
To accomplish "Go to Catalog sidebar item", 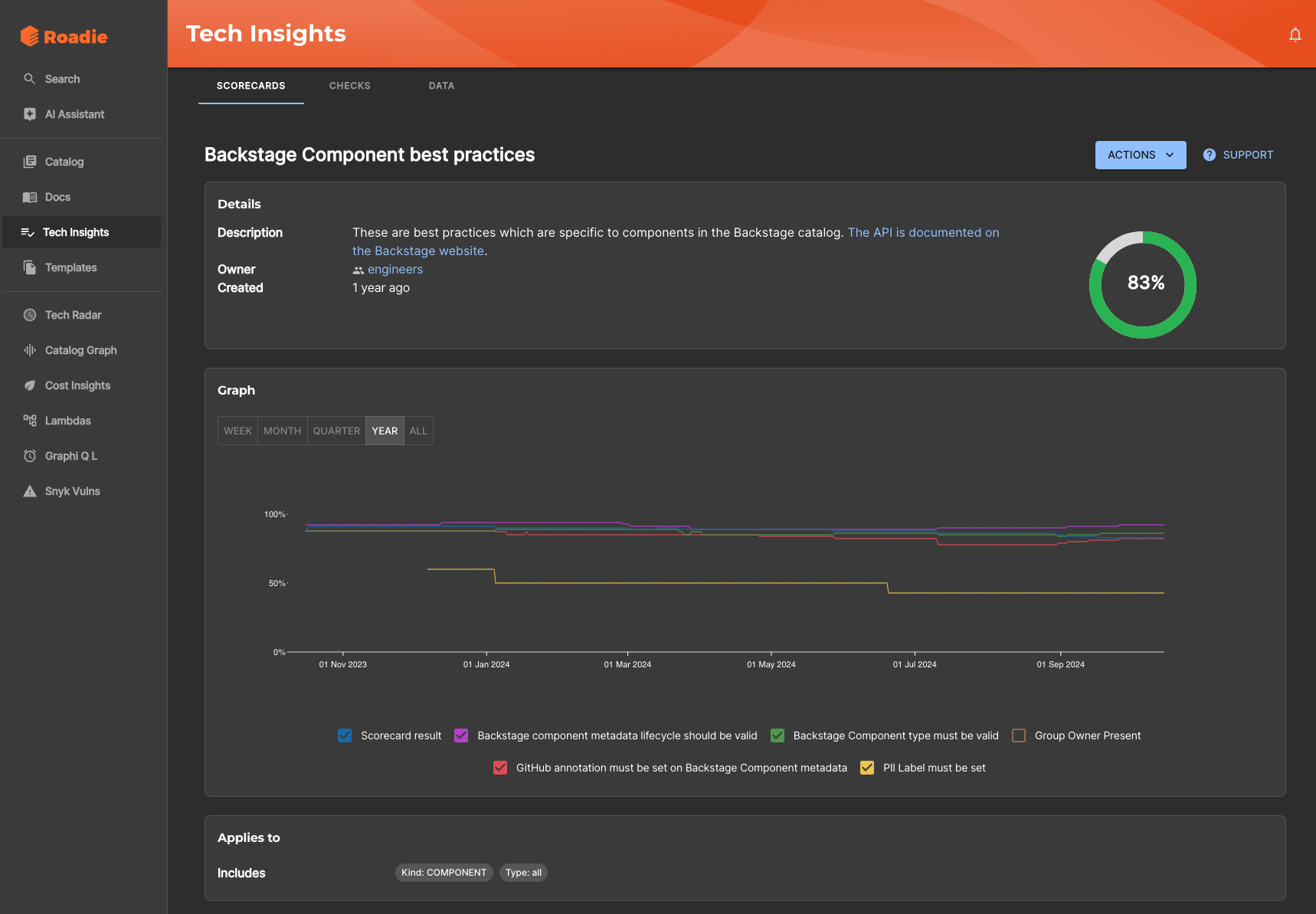I will pyautogui.click(x=82, y=162).
